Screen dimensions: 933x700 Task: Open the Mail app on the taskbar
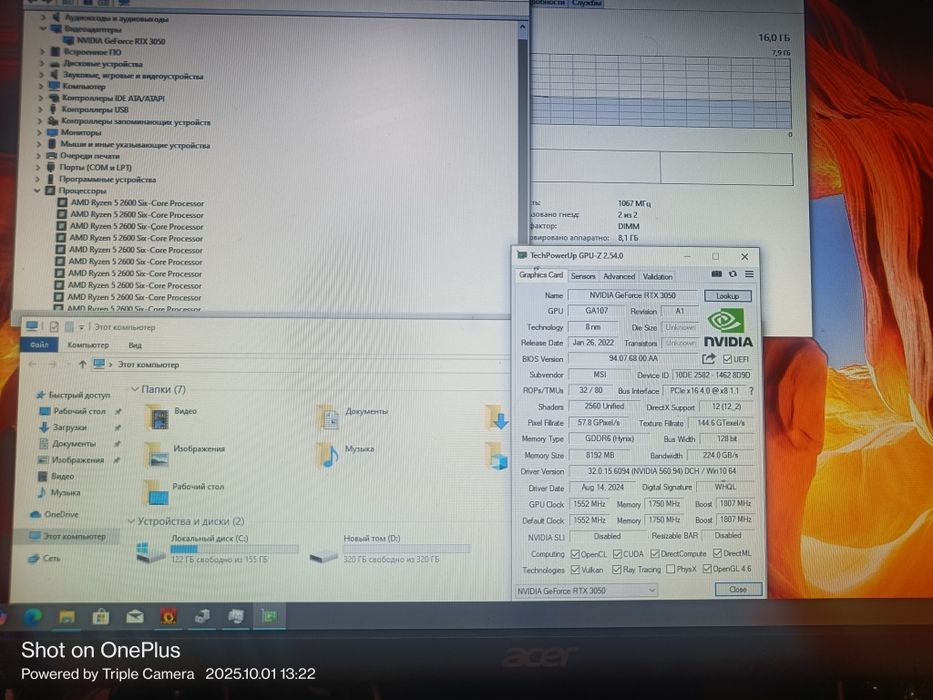[x=134, y=617]
